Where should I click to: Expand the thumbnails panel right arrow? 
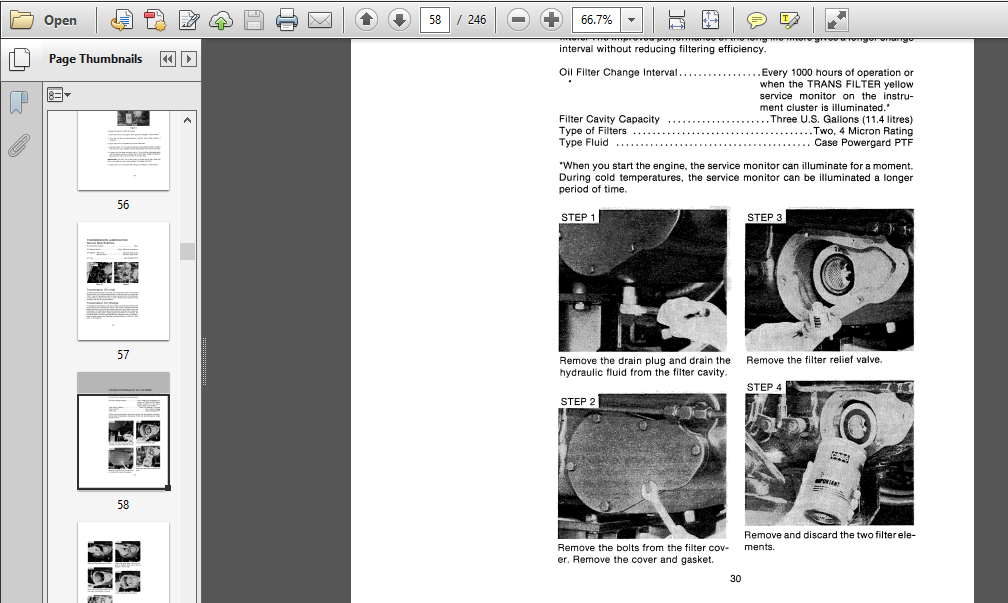tap(188, 59)
